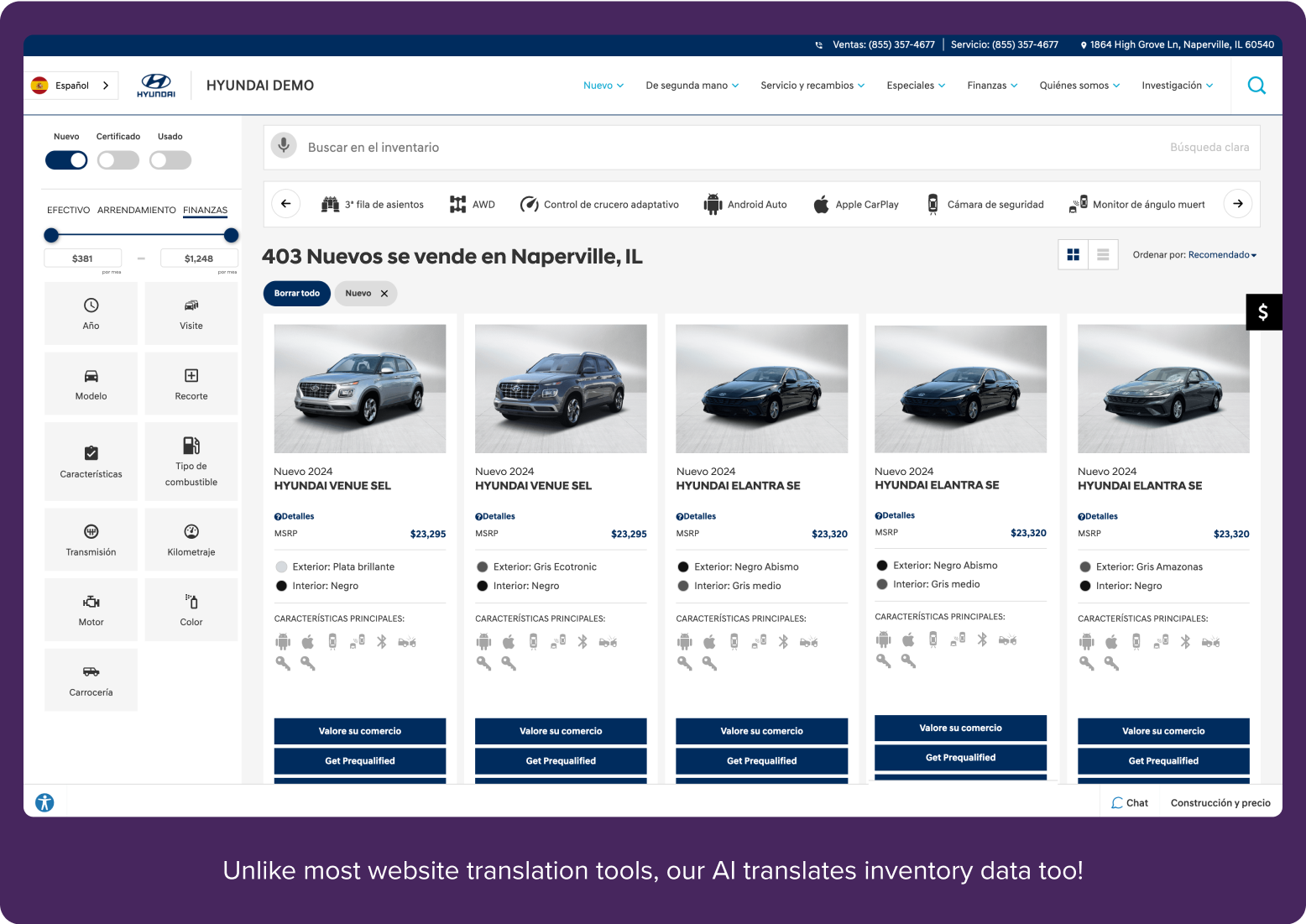The image size is (1306, 924).
Task: Select the list view icon
Action: tap(1103, 255)
